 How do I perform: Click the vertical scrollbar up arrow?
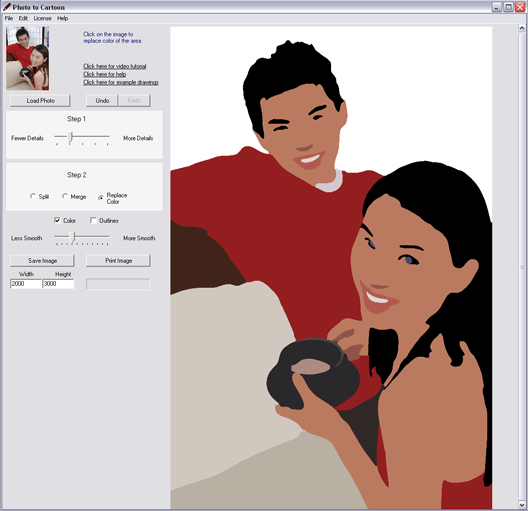pos(522,28)
